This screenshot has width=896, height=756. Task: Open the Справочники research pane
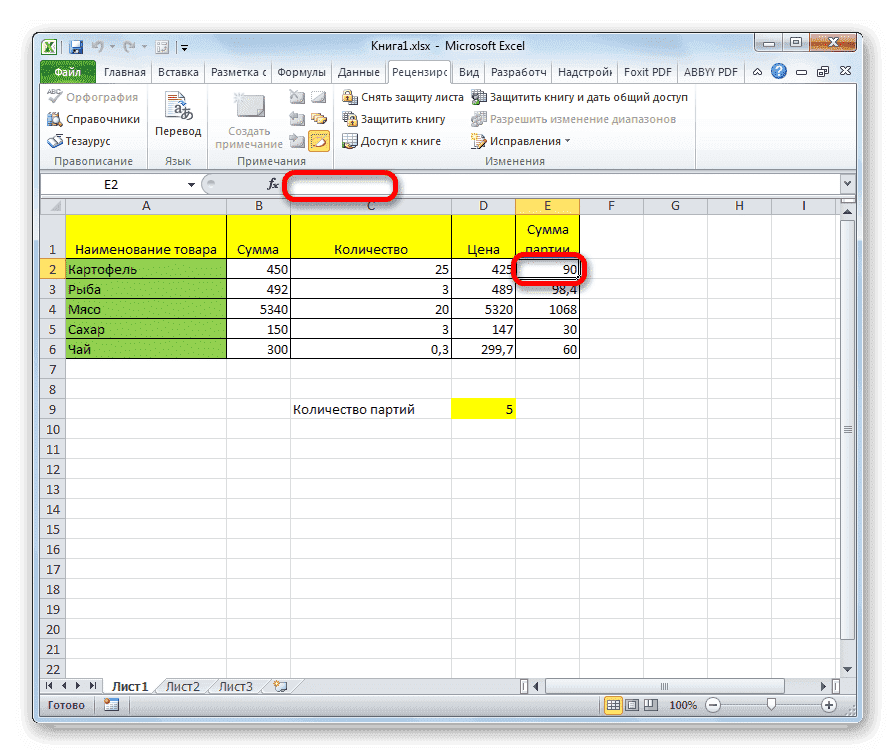(95, 117)
